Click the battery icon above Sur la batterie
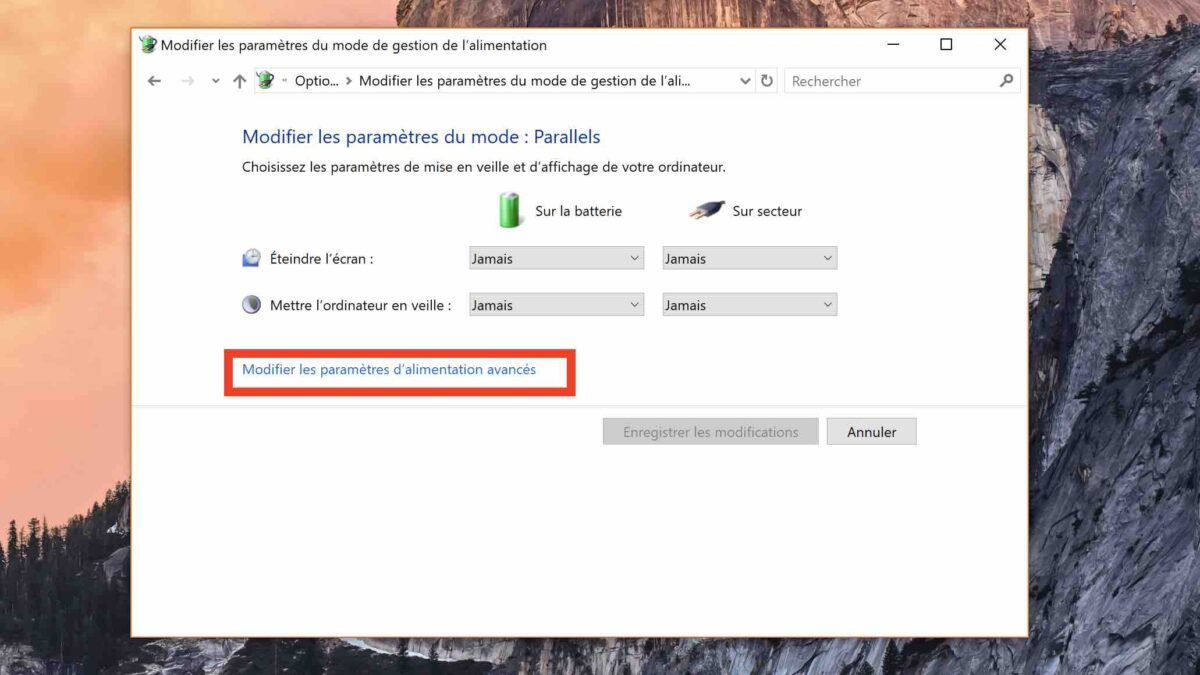Viewport: 1200px width, 675px height. (511, 210)
